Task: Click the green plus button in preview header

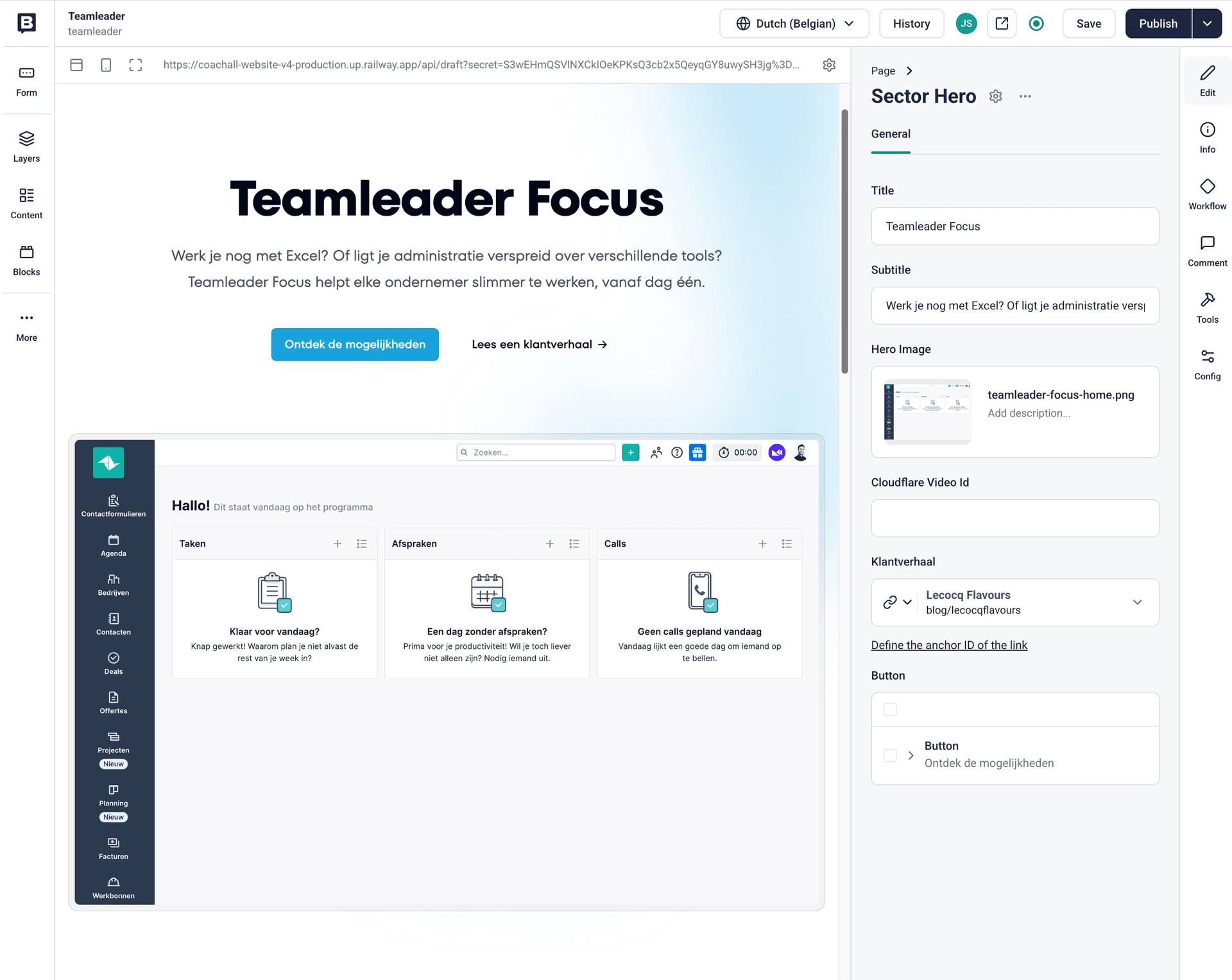Action: click(631, 452)
